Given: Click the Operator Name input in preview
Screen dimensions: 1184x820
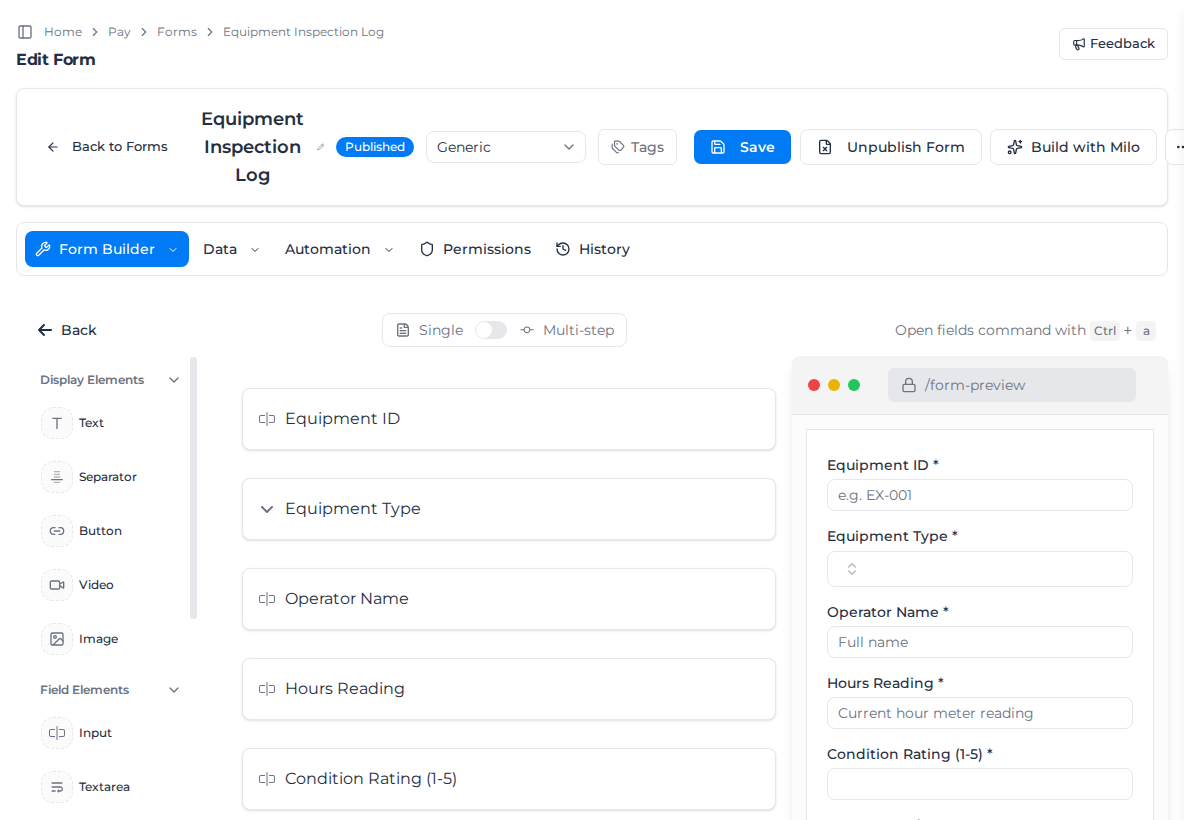Looking at the screenshot, I should click(x=979, y=642).
